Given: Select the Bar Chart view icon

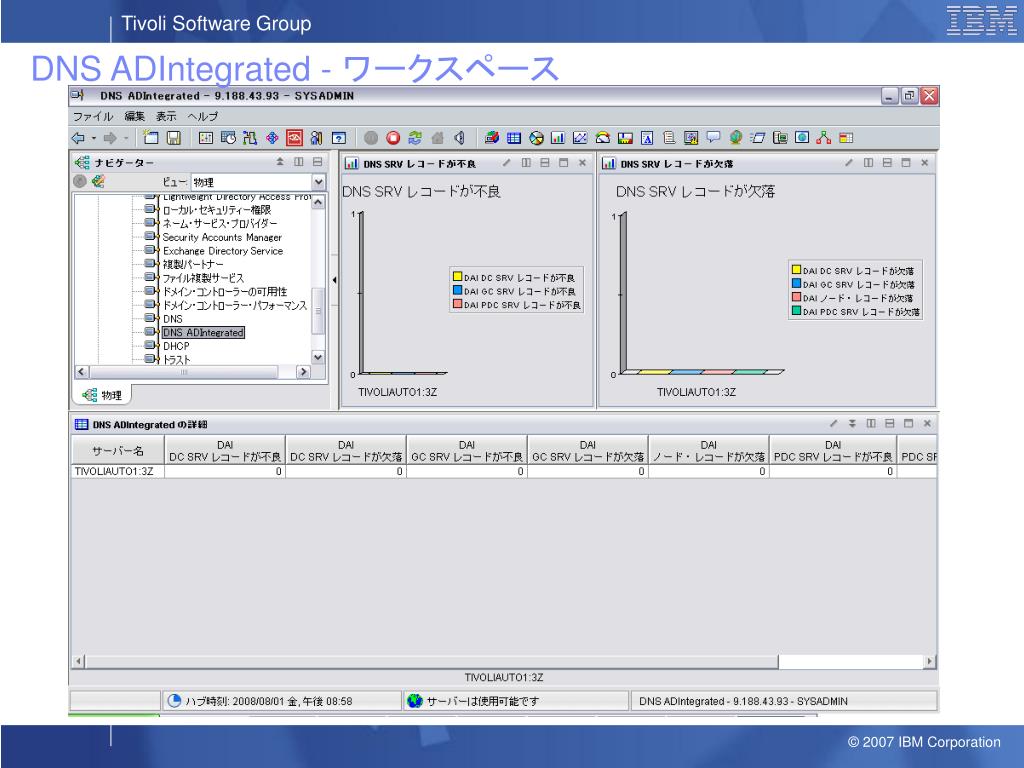Looking at the screenshot, I should 558,138.
